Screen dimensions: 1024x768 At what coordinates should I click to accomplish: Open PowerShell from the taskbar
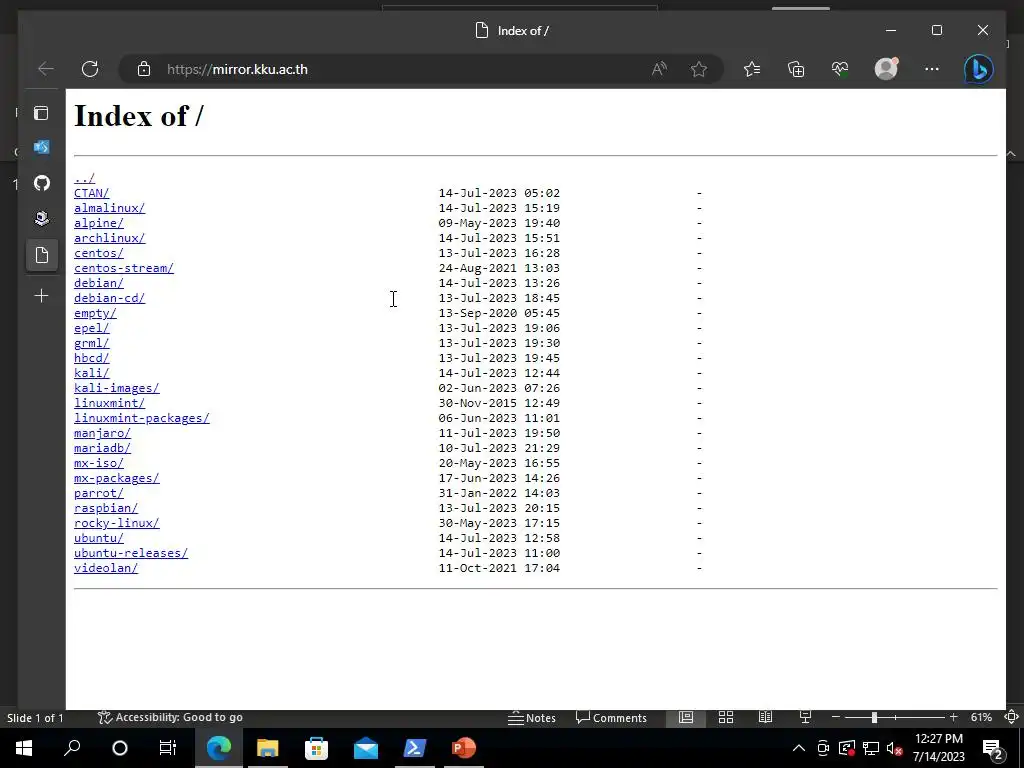point(414,748)
